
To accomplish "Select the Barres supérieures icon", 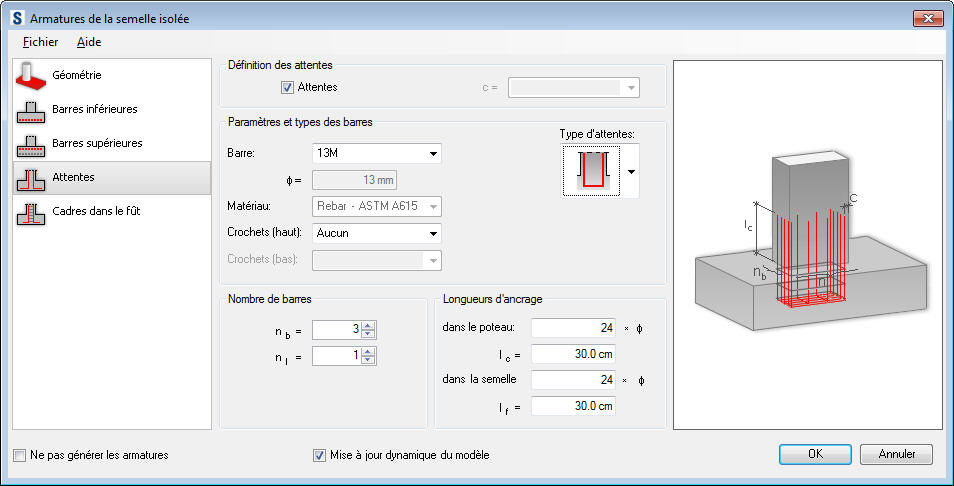I will click(33, 144).
